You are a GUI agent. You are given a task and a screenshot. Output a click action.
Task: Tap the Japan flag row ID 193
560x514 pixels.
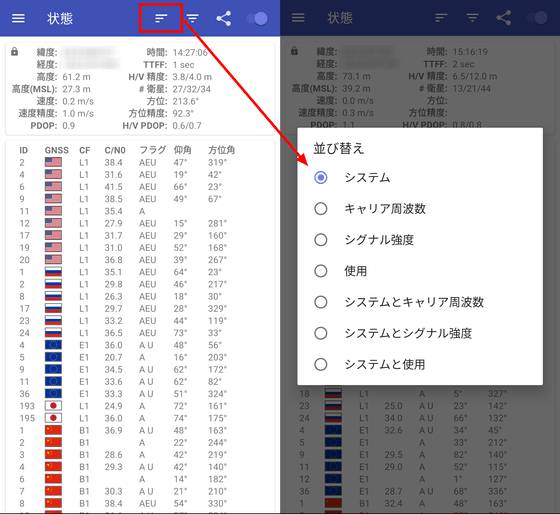139,406
